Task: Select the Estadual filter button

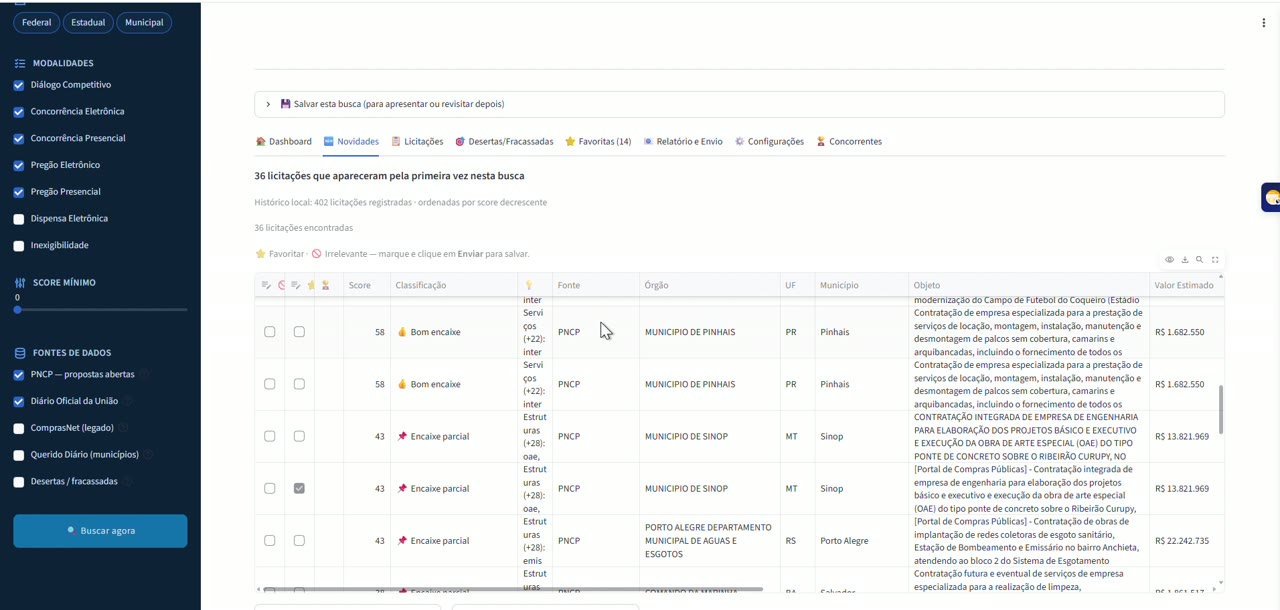Action: [89, 23]
